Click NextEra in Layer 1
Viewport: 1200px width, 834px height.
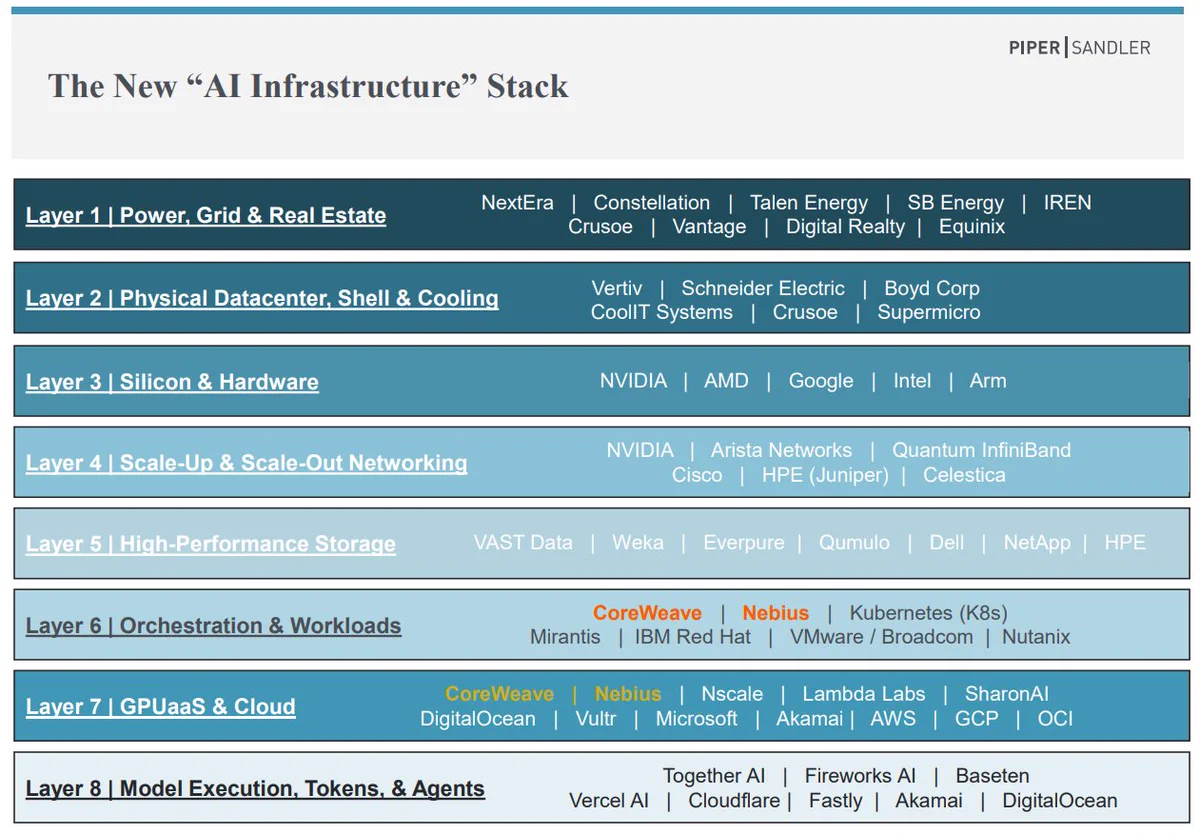coord(517,203)
